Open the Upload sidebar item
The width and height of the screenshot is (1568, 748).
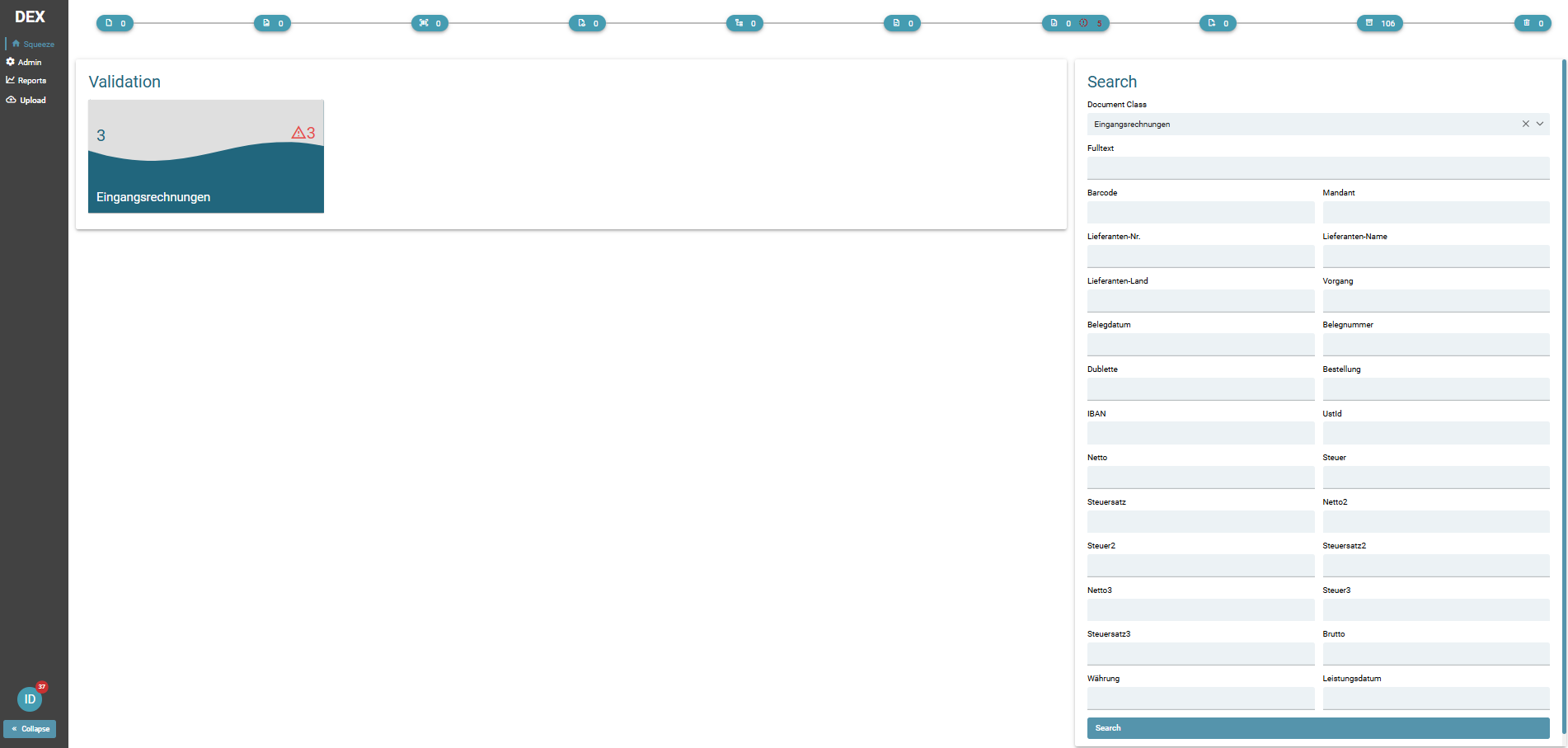coord(32,100)
